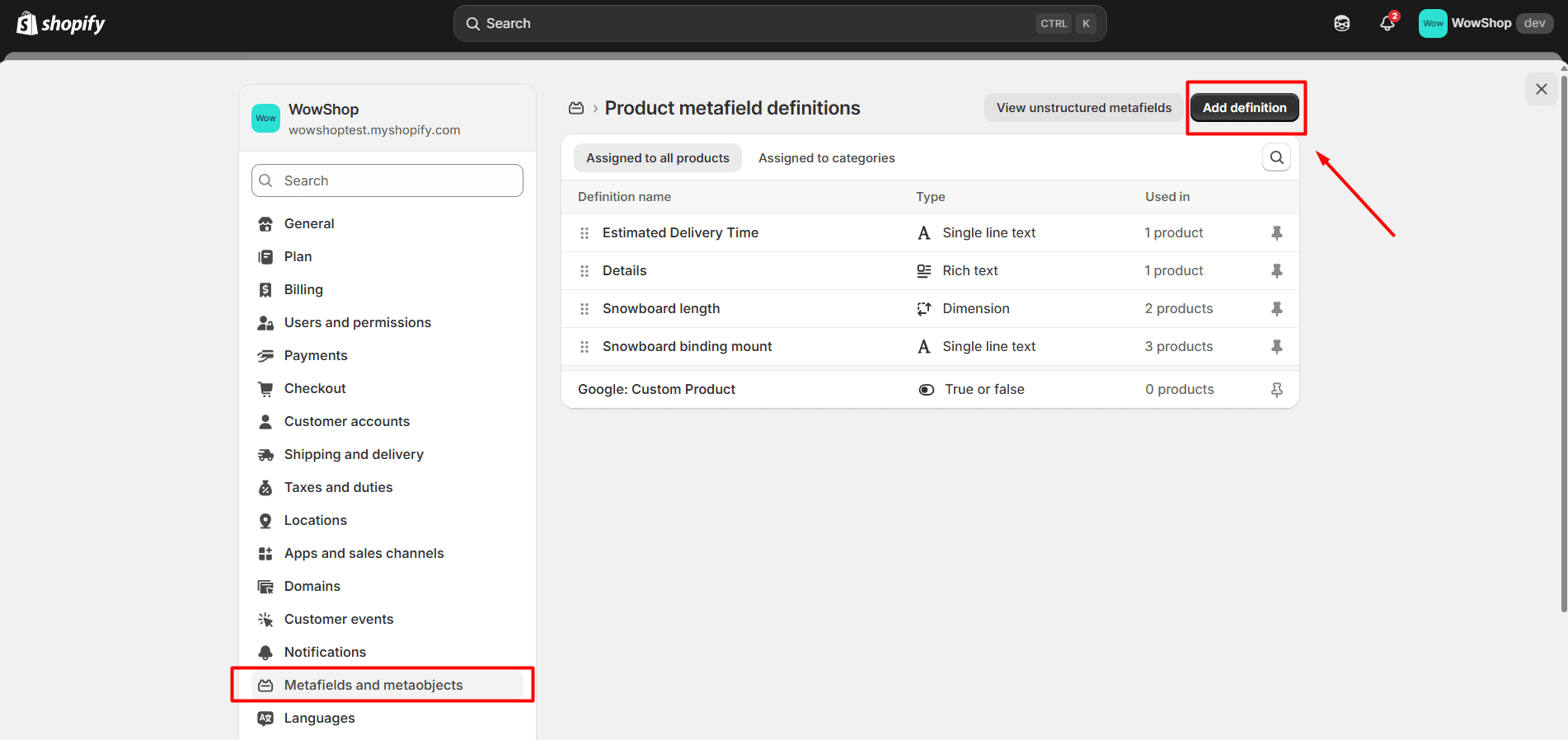Viewport: 1568px width, 740px height.
Task: Pin the Google: Custom Product definition
Action: [1276, 390]
